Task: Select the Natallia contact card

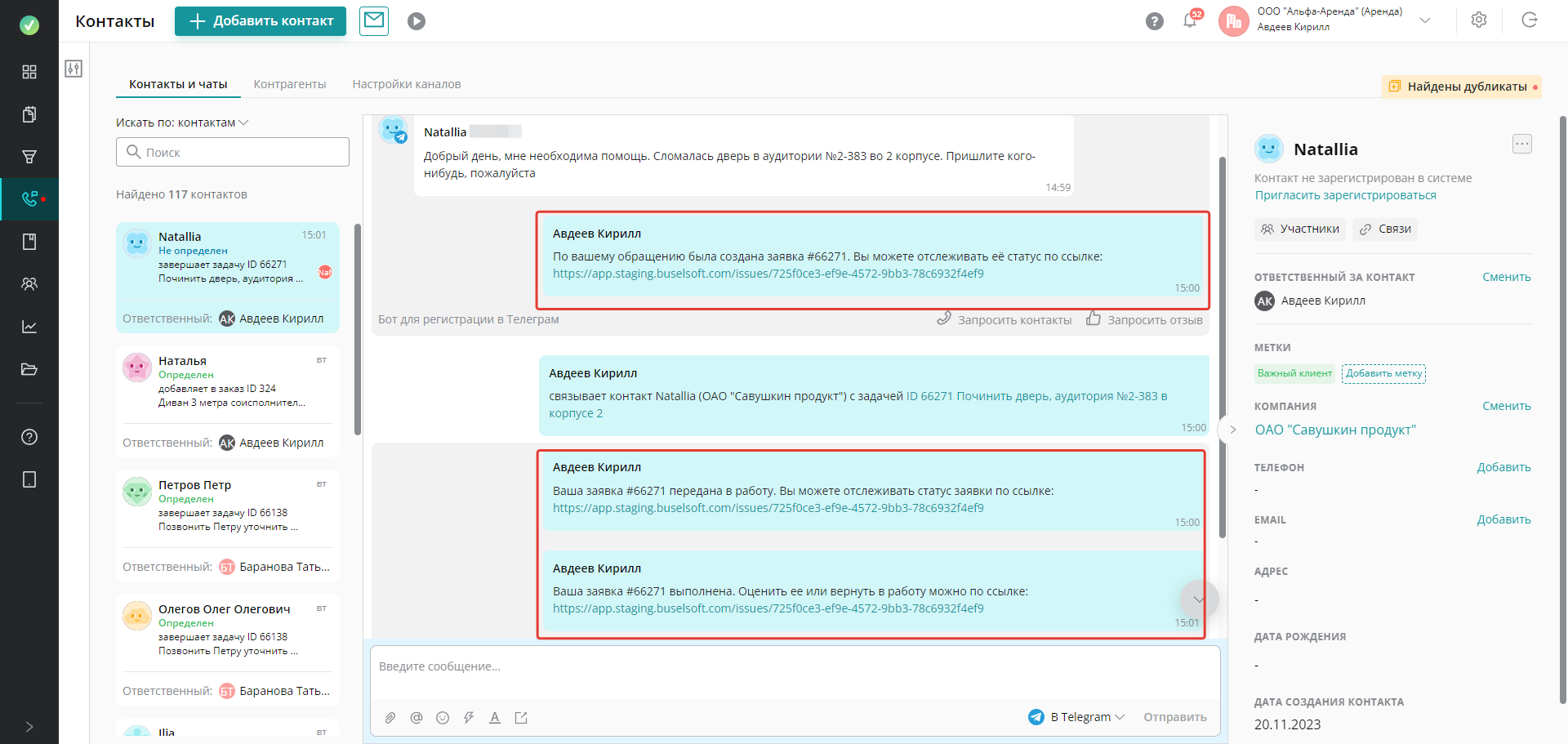Action: click(x=228, y=278)
